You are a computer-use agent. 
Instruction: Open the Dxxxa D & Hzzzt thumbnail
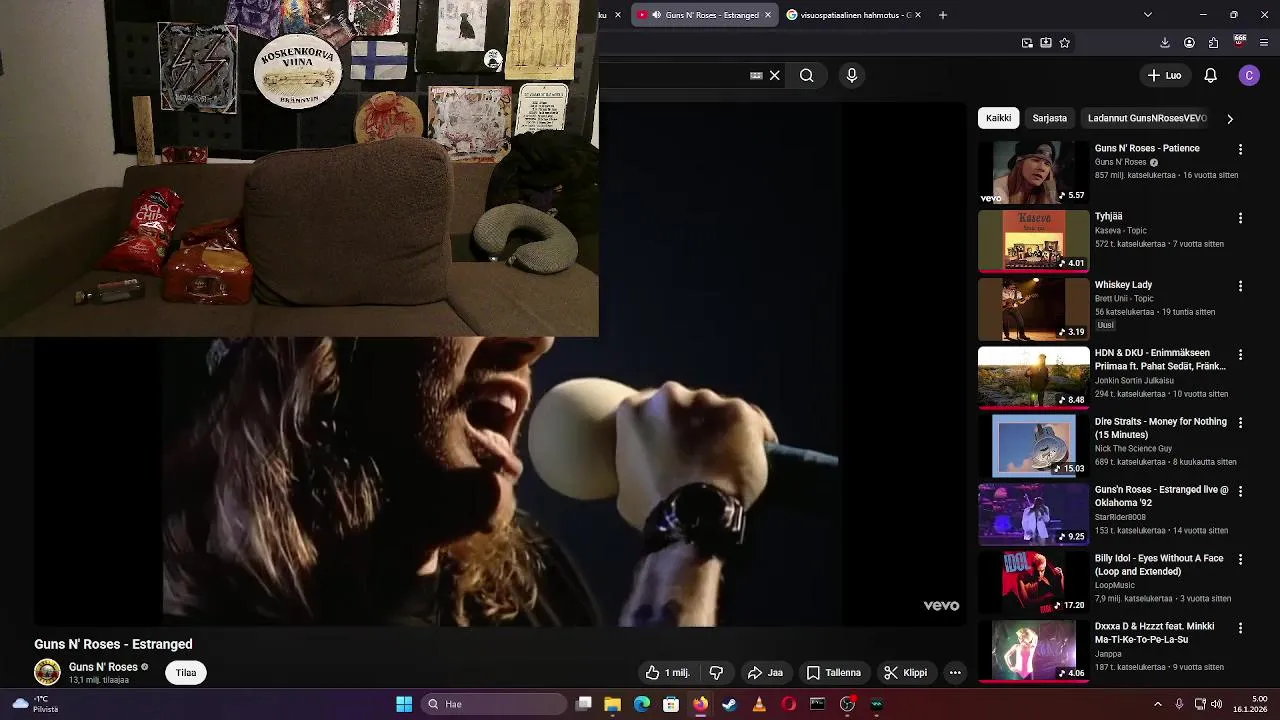point(1033,651)
